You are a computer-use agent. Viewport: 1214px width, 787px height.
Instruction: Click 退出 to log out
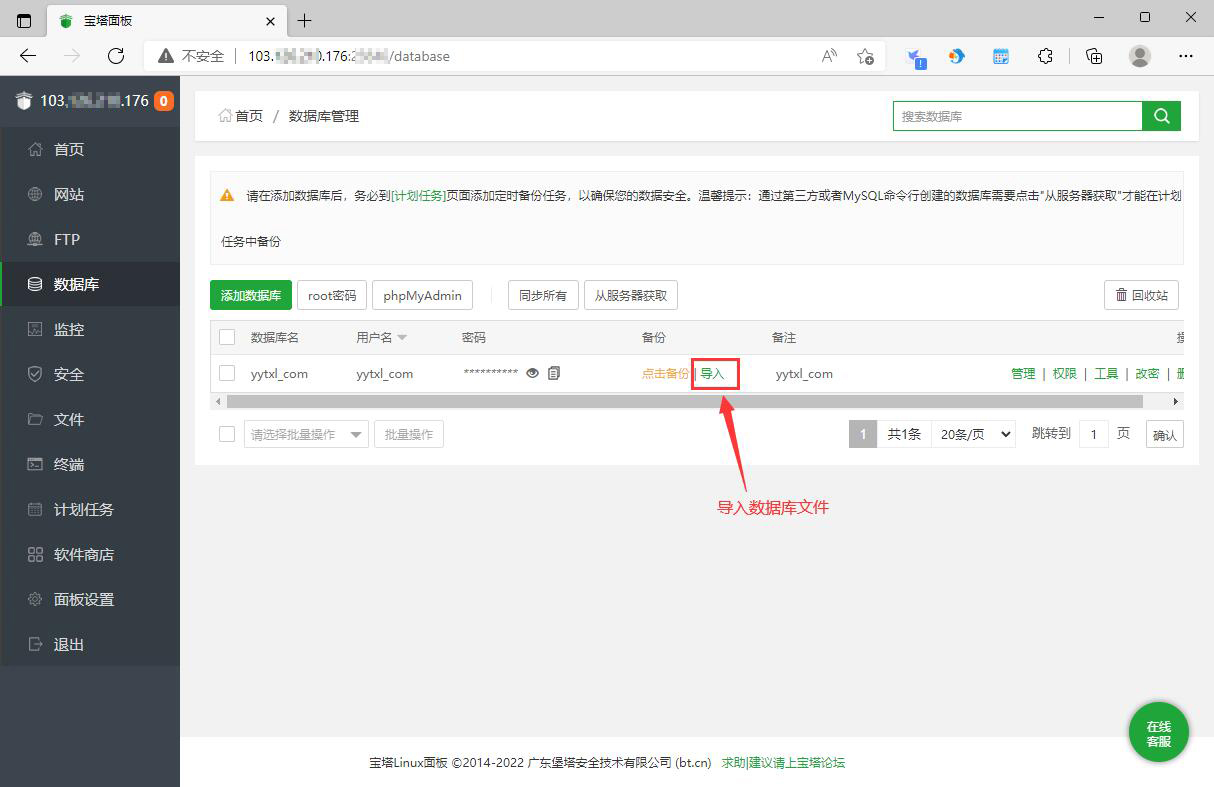[x=90, y=644]
